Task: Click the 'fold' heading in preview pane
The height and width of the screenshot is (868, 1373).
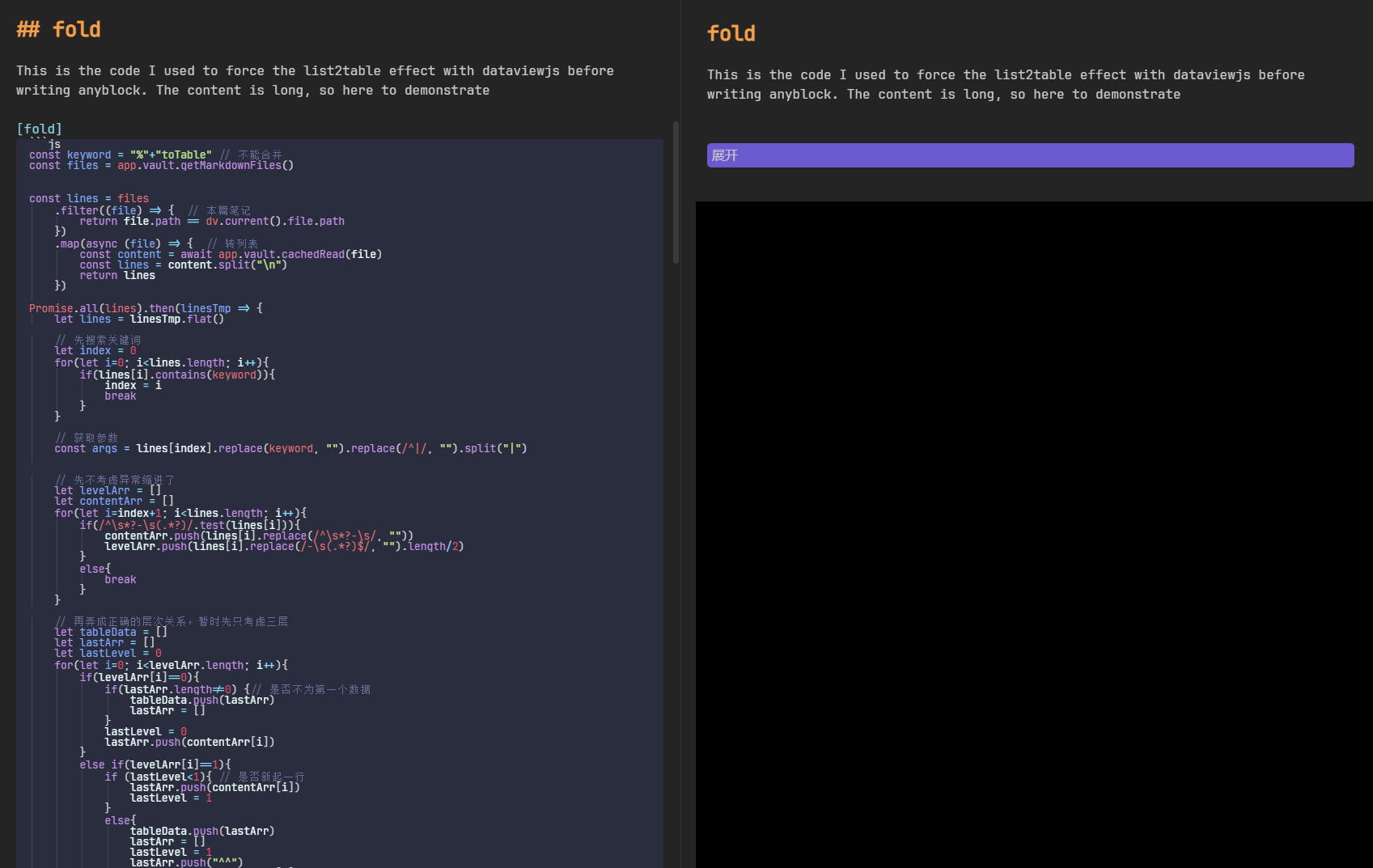Action: click(x=731, y=34)
